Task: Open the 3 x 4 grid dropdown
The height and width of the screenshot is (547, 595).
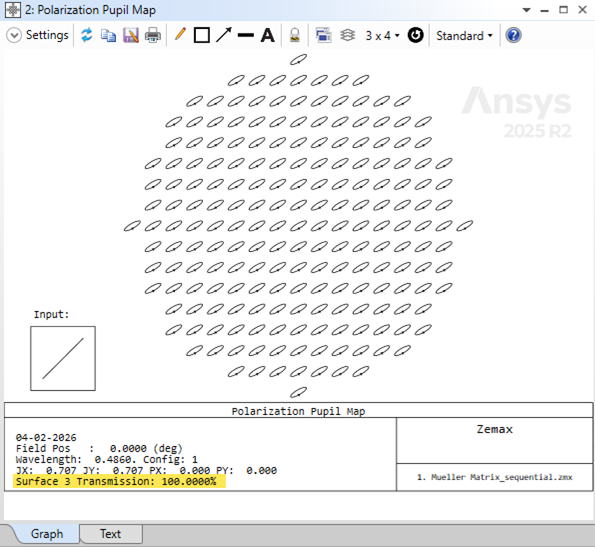Action: (382, 36)
